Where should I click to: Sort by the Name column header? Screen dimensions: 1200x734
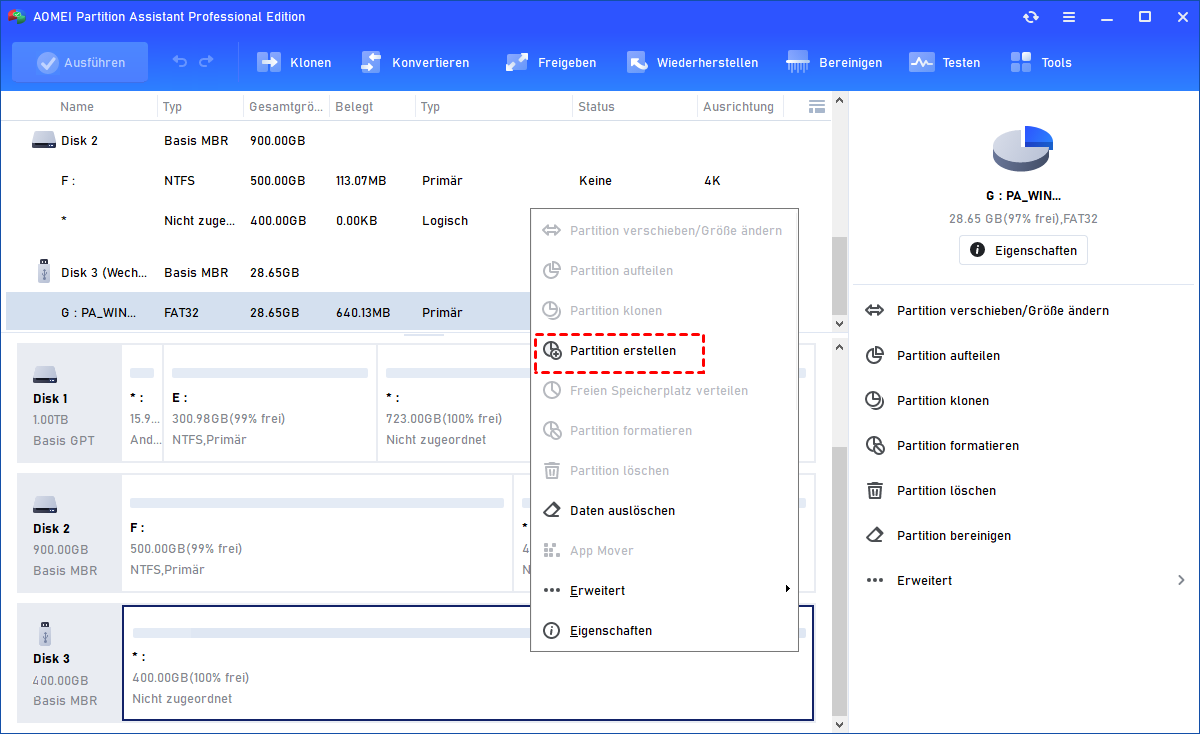click(77, 106)
